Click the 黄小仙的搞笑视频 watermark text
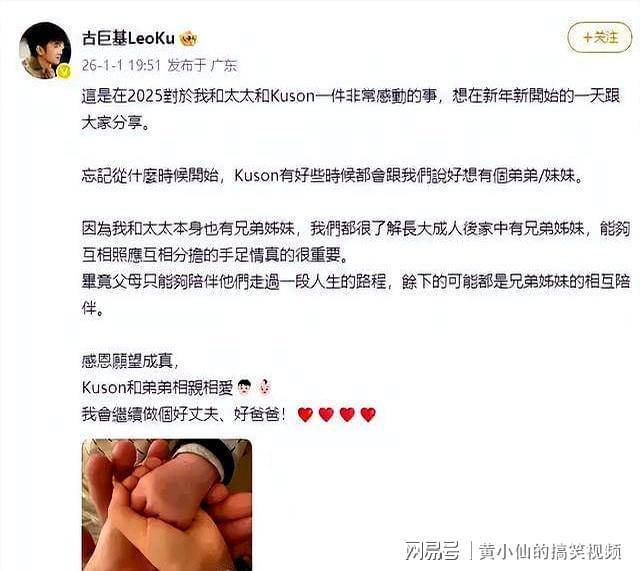Image resolution: width=640 pixels, height=571 pixels. click(x=551, y=551)
